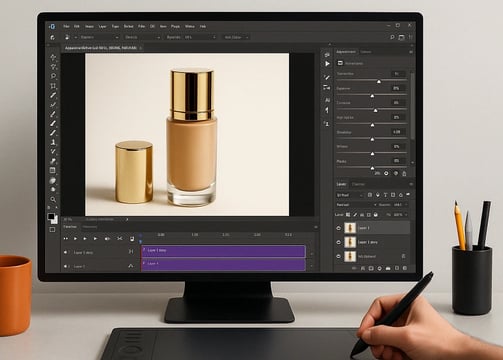This screenshot has width=503, height=360.
Task: Click the search icon in the options bar
Action: [x=392, y=37]
